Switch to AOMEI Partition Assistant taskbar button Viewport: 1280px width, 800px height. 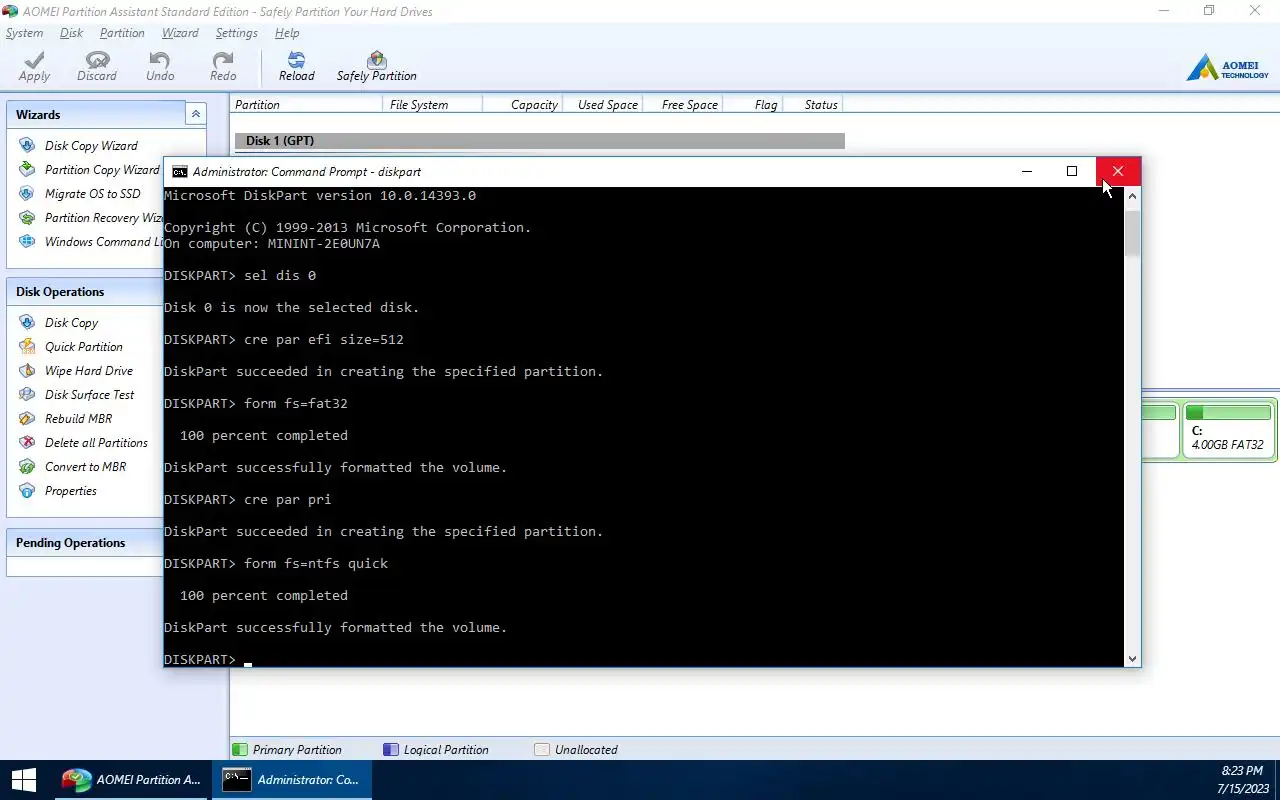131,780
